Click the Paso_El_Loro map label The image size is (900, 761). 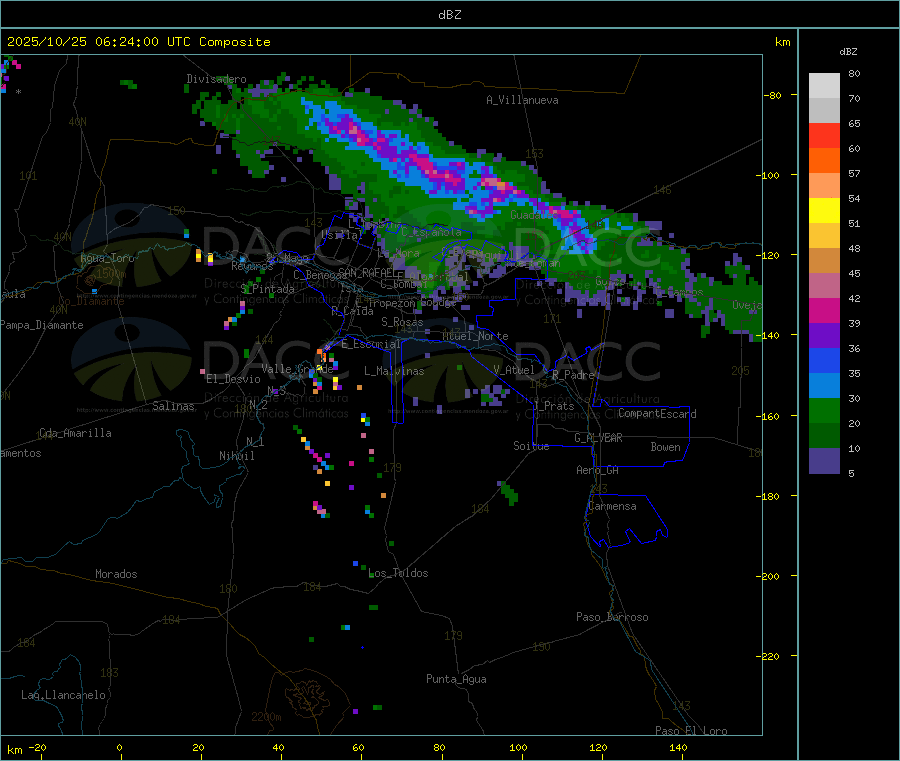click(x=692, y=731)
